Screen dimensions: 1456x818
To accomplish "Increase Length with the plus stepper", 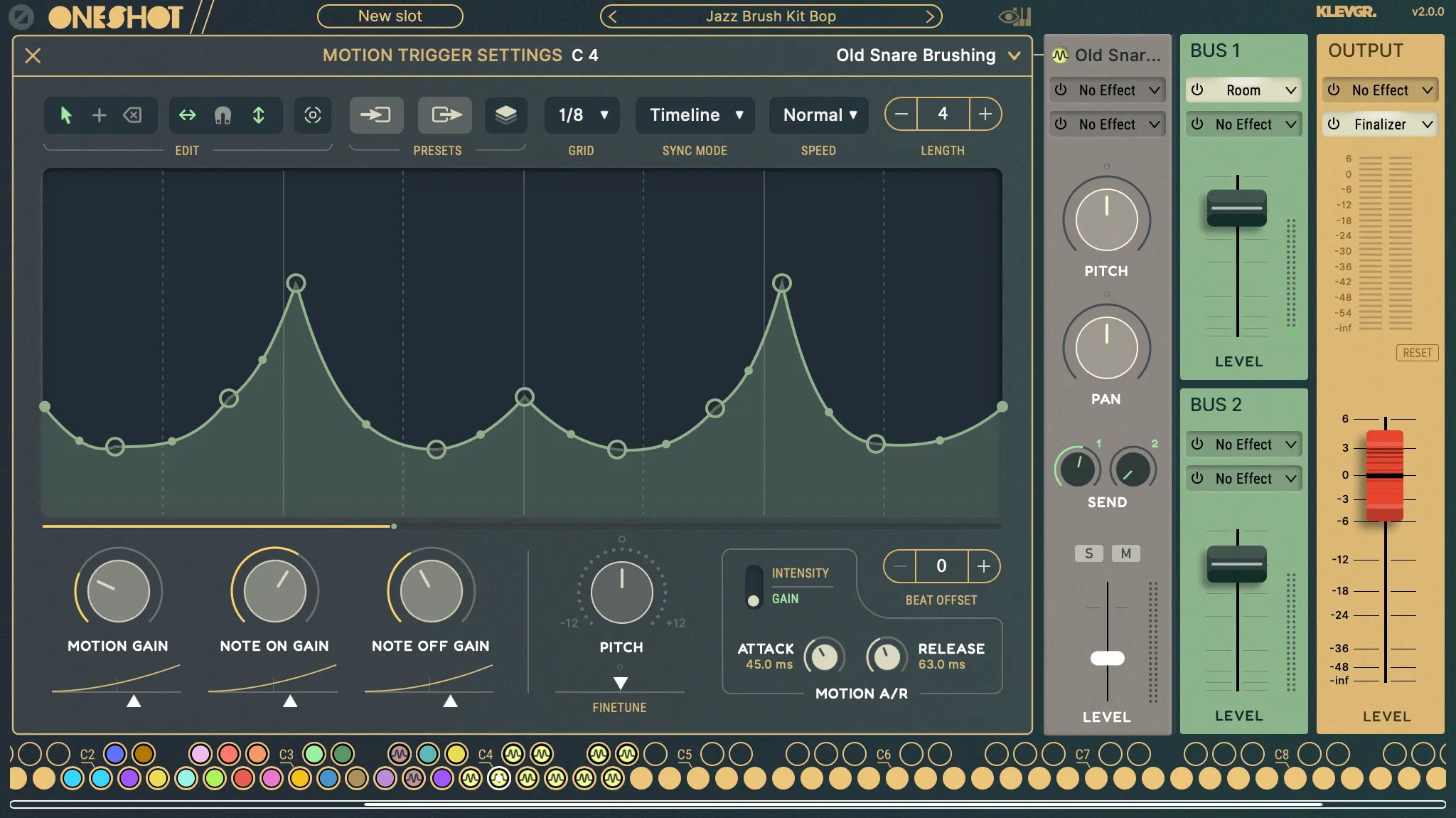I will click(985, 115).
